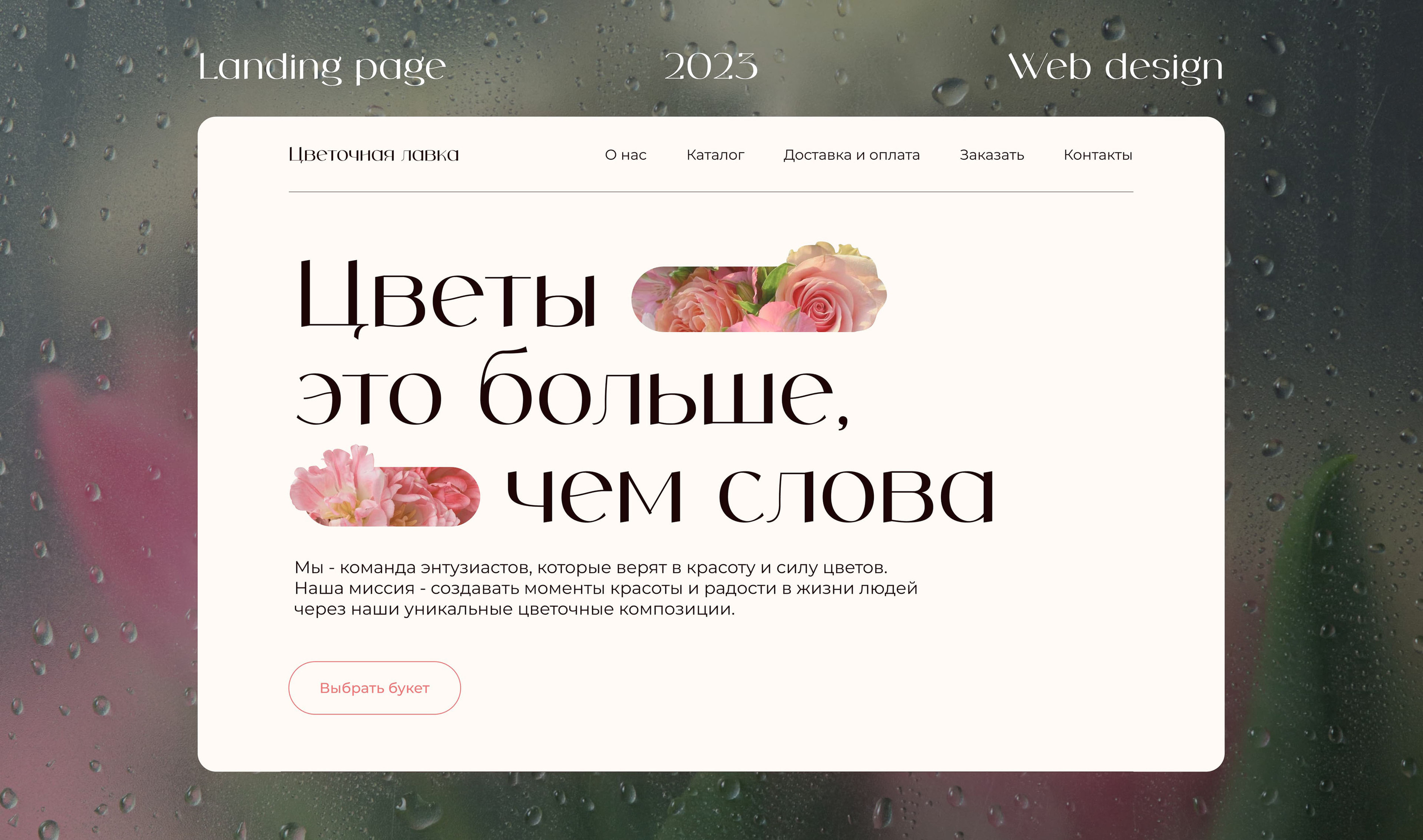Go to the Каталог section
Viewport: 1423px width, 840px height.
pyautogui.click(x=715, y=155)
